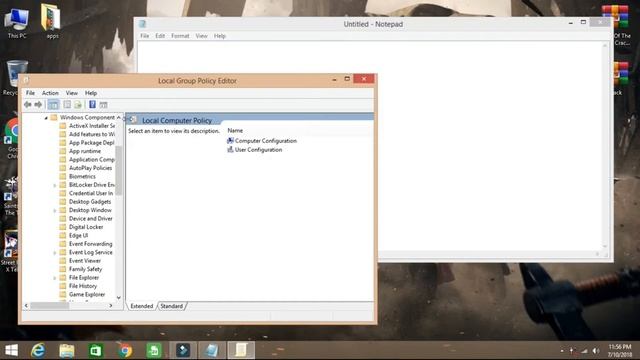Click the green spreadsheet app taskbar icon
This screenshot has width=640, height=360.
[x=154, y=350]
